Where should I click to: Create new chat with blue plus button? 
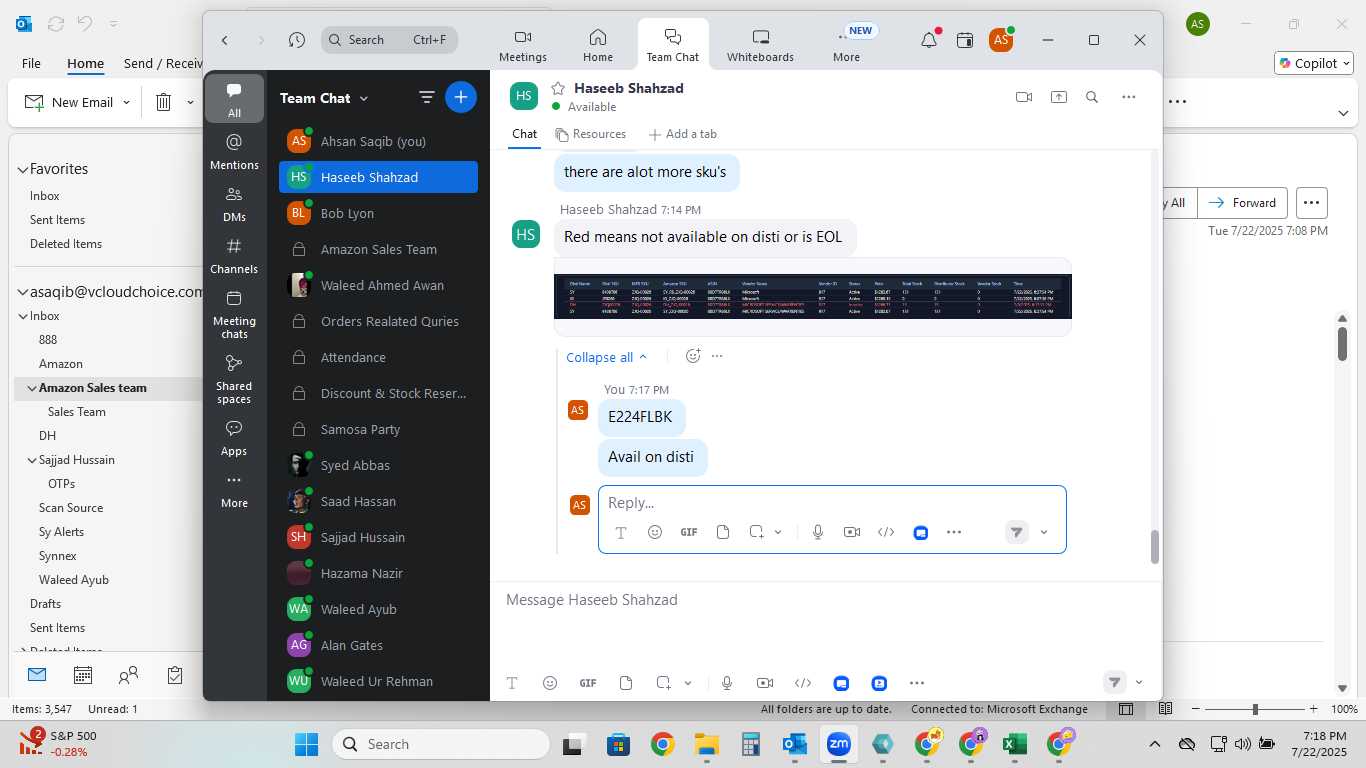click(x=461, y=97)
